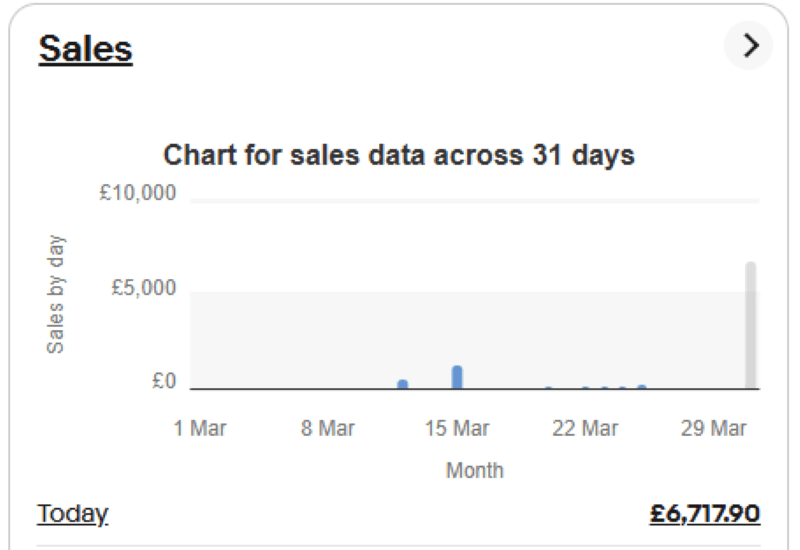Click the £10,000 y-axis label

coord(138,193)
